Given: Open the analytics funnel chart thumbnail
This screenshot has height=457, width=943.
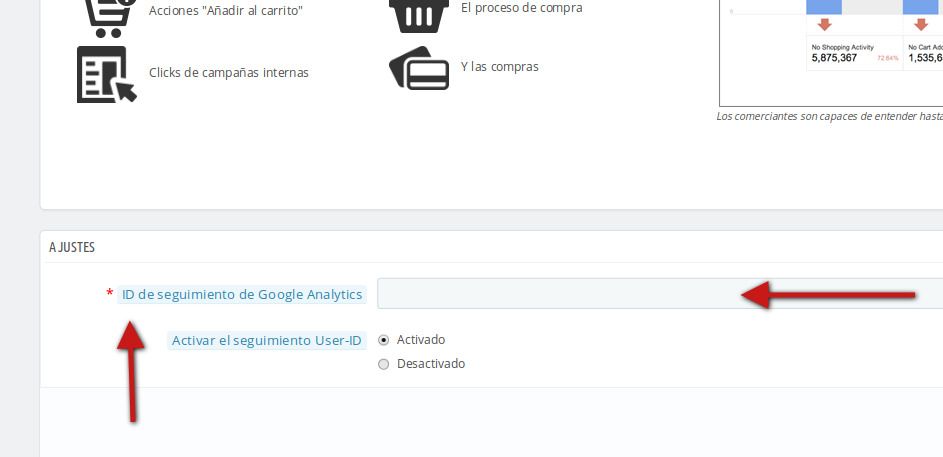Looking at the screenshot, I should pos(831,53).
